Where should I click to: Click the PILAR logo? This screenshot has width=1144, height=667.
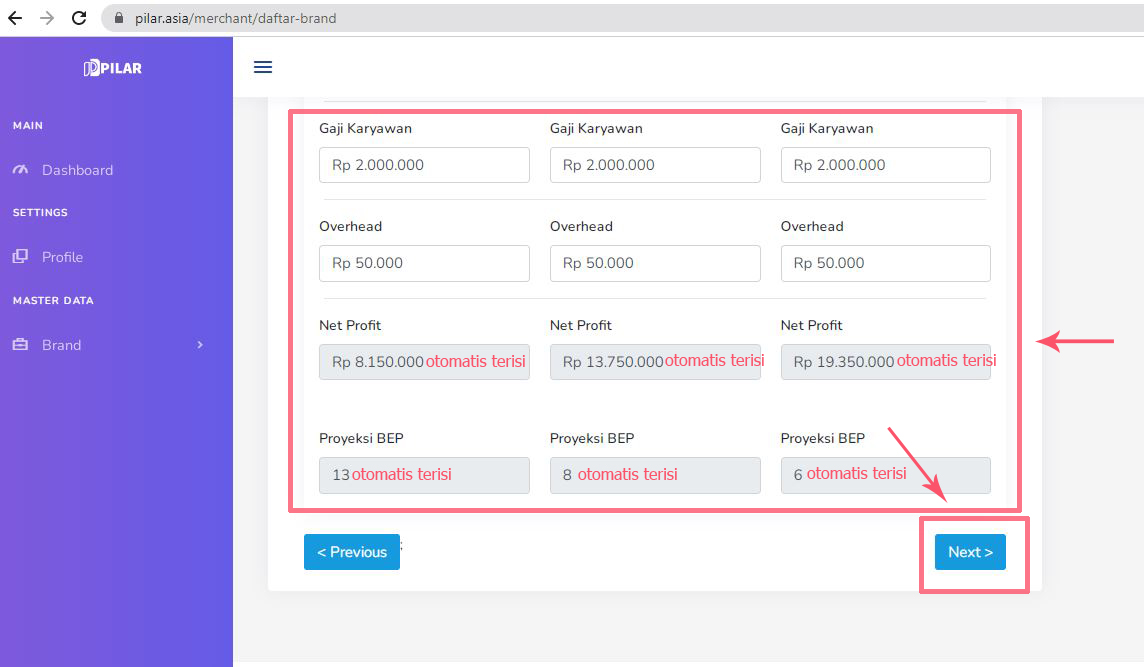coord(113,68)
